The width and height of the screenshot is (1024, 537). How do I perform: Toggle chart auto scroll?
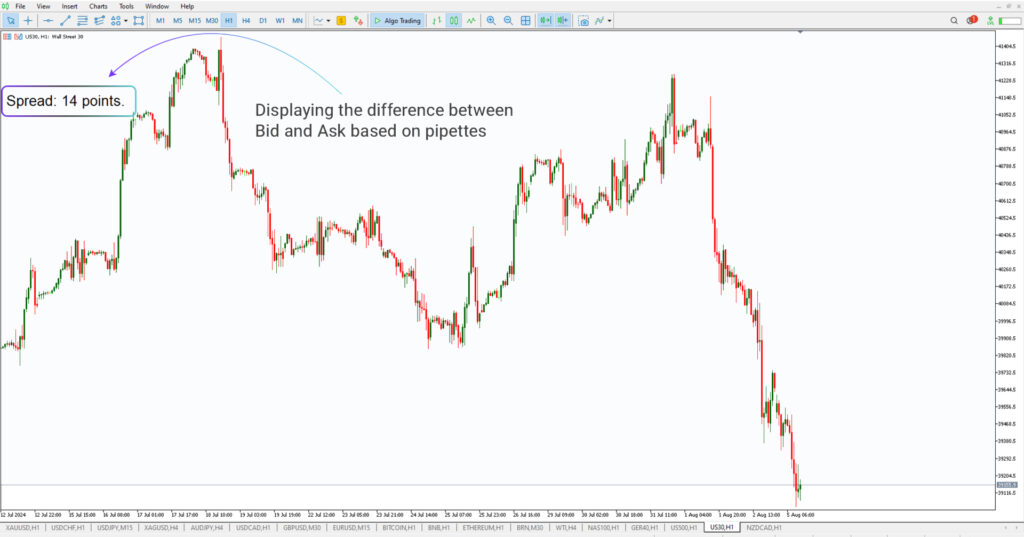click(x=545, y=20)
